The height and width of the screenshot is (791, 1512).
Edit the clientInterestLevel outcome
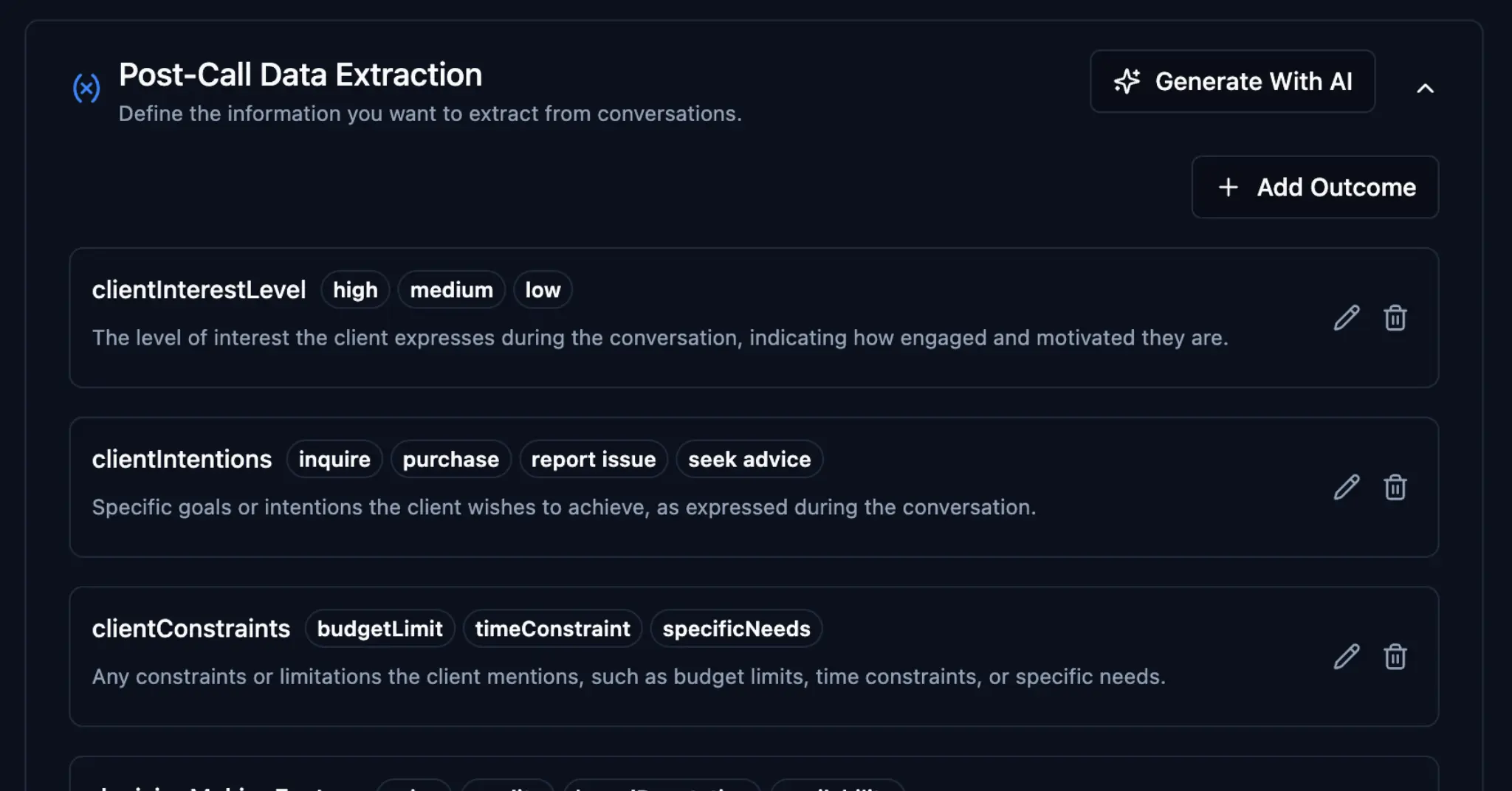1347,318
